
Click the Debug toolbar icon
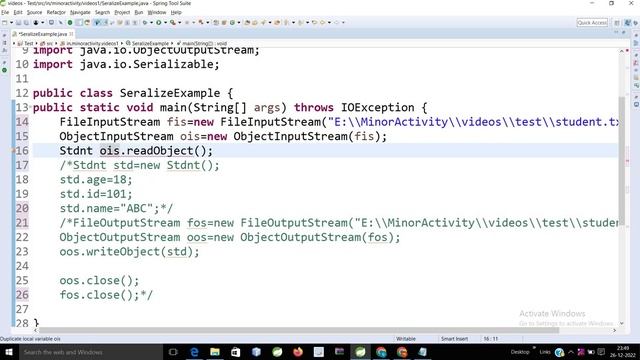coord(145,22)
